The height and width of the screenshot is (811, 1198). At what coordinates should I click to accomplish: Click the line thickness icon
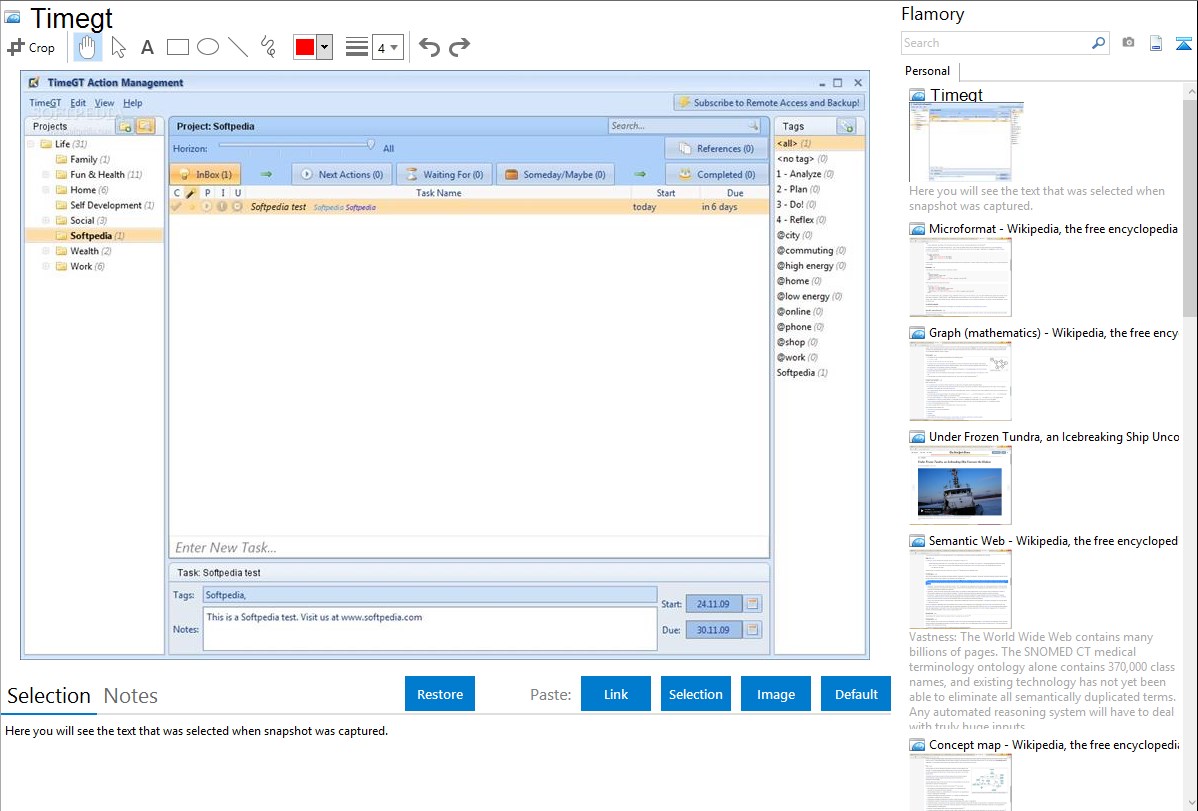point(357,47)
